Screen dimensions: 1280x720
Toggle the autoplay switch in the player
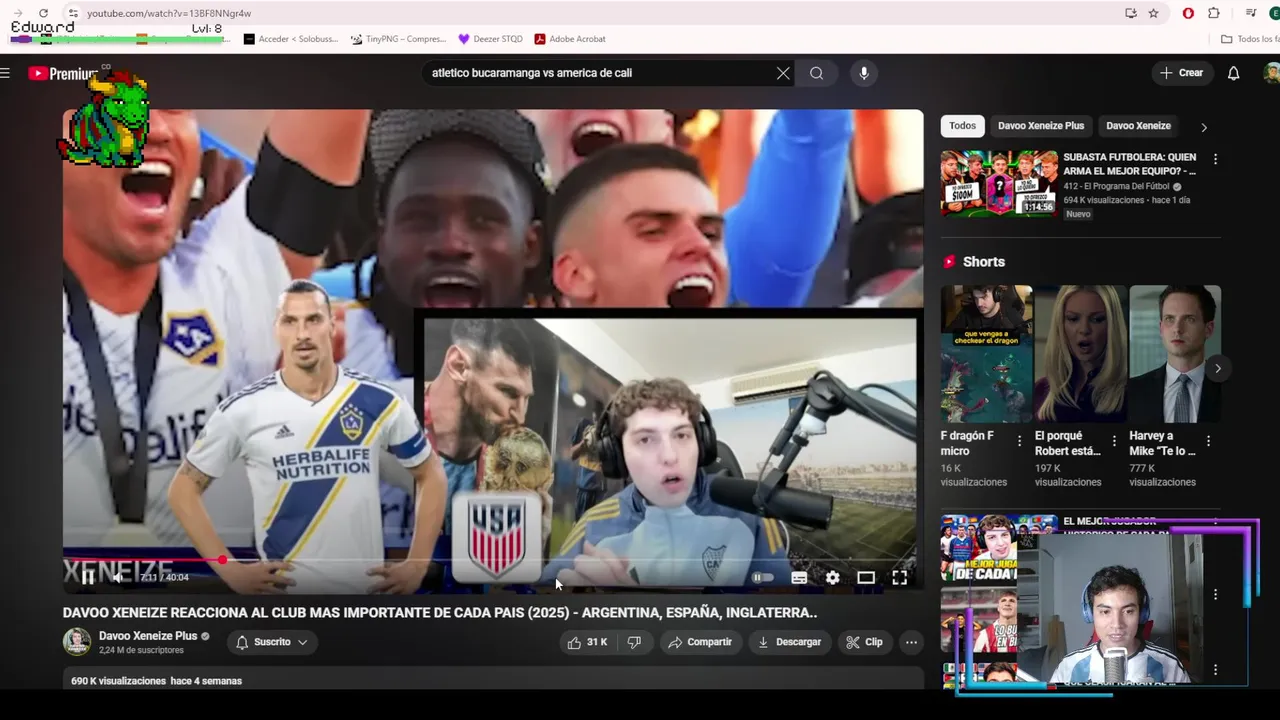point(763,577)
